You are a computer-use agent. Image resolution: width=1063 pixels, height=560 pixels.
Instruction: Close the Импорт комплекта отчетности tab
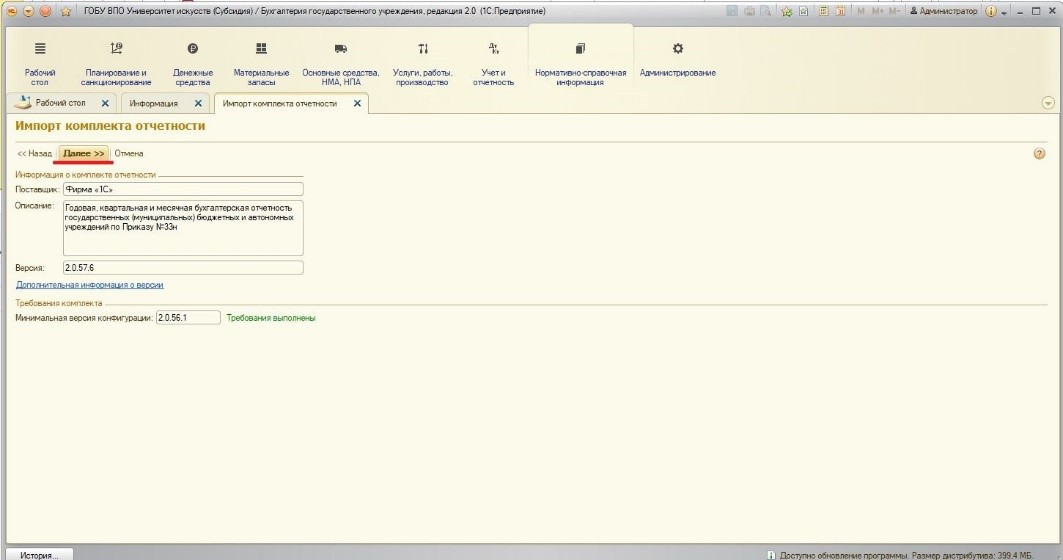(357, 103)
